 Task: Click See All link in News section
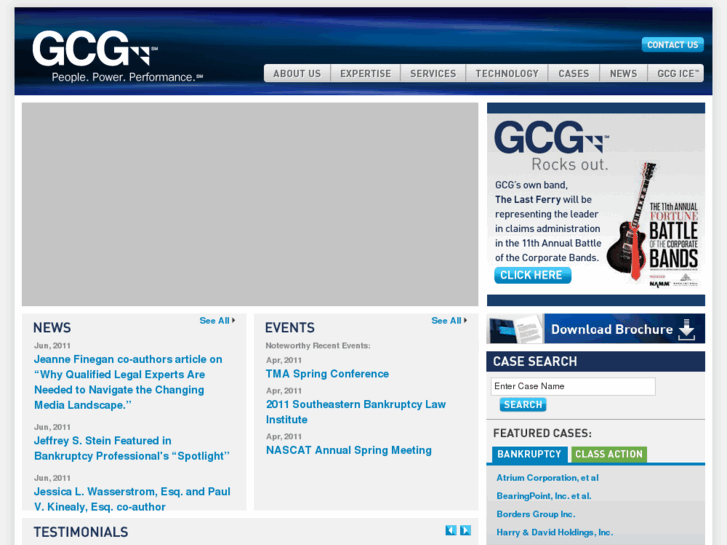[x=217, y=321]
